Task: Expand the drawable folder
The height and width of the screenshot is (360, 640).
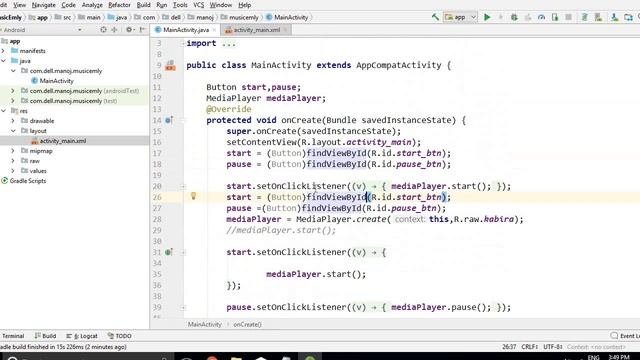Action: pos(13,121)
